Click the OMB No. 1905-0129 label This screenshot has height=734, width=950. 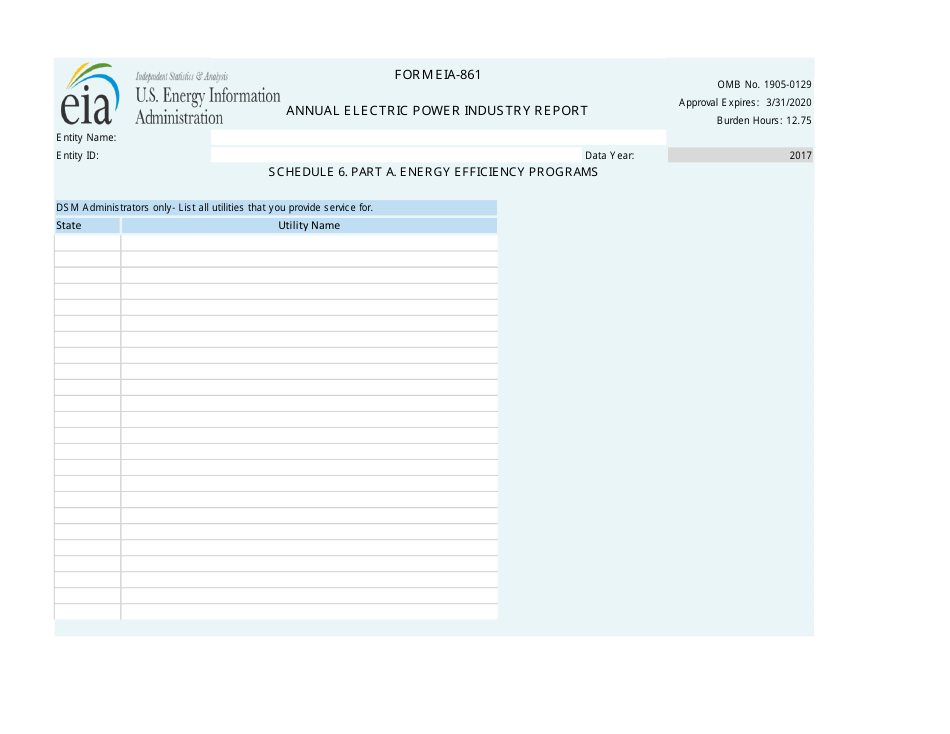tap(764, 84)
